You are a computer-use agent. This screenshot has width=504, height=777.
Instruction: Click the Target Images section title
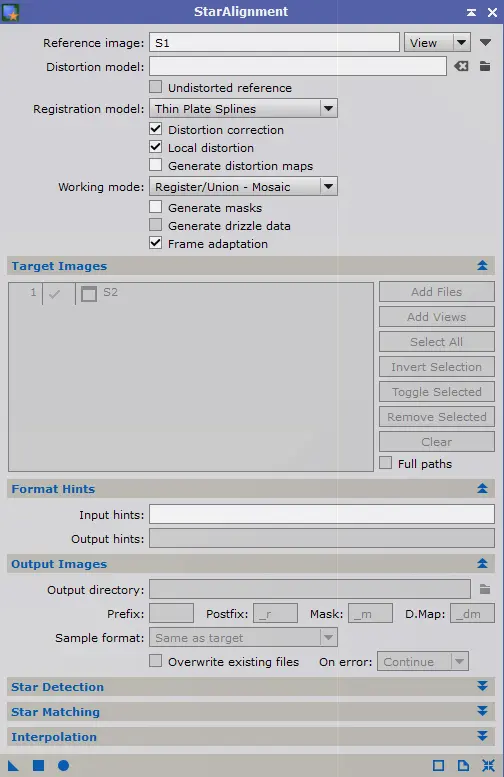click(x=59, y=266)
